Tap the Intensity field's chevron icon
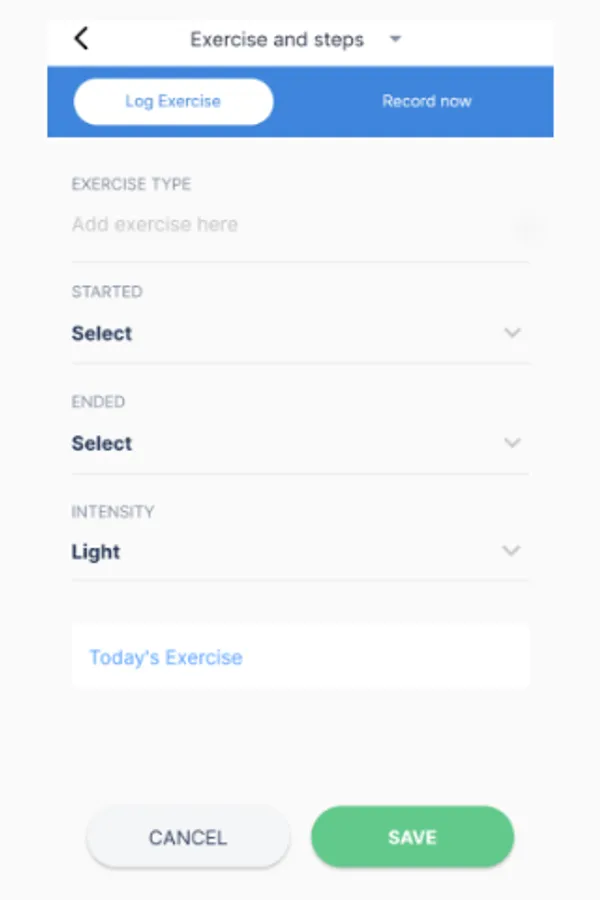Screen dimensions: 600x900 pos(512,551)
